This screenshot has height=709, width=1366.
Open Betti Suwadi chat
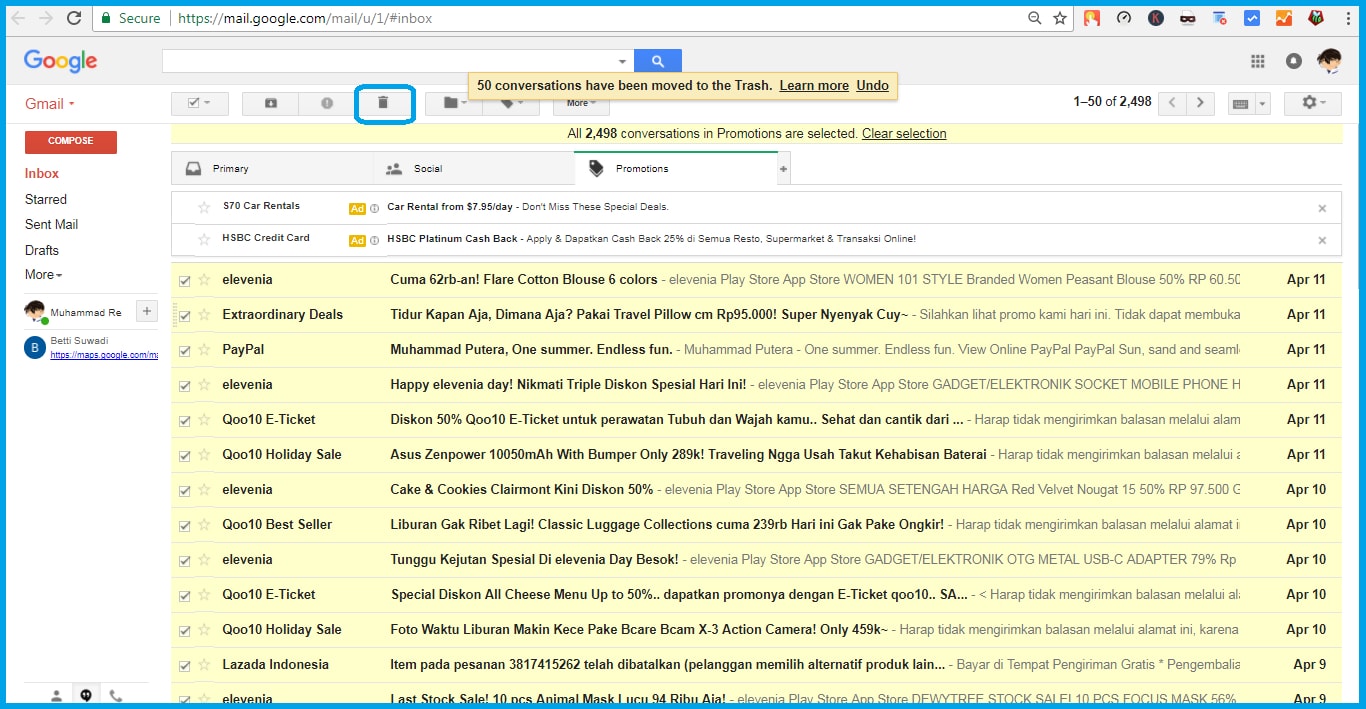coord(91,347)
